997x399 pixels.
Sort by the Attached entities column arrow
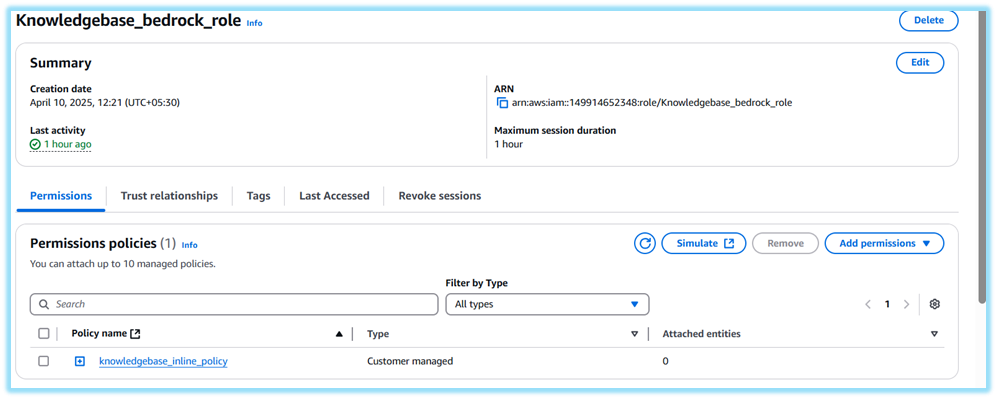934,334
